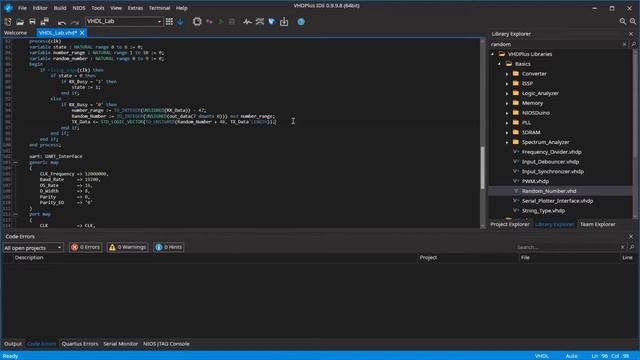
Task: Click the save file toolbar icon
Action: [x=32, y=22]
